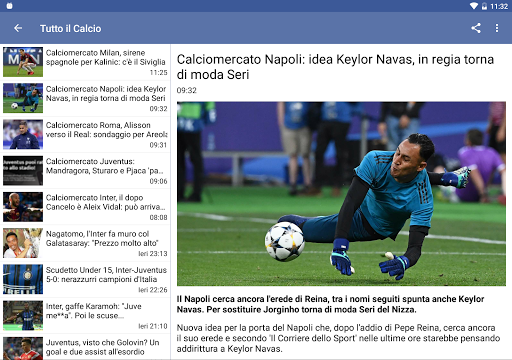Image resolution: width=512 pixels, height=360 pixels.
Task: Tap the notification icon in status bar
Action: [x=9, y=6]
